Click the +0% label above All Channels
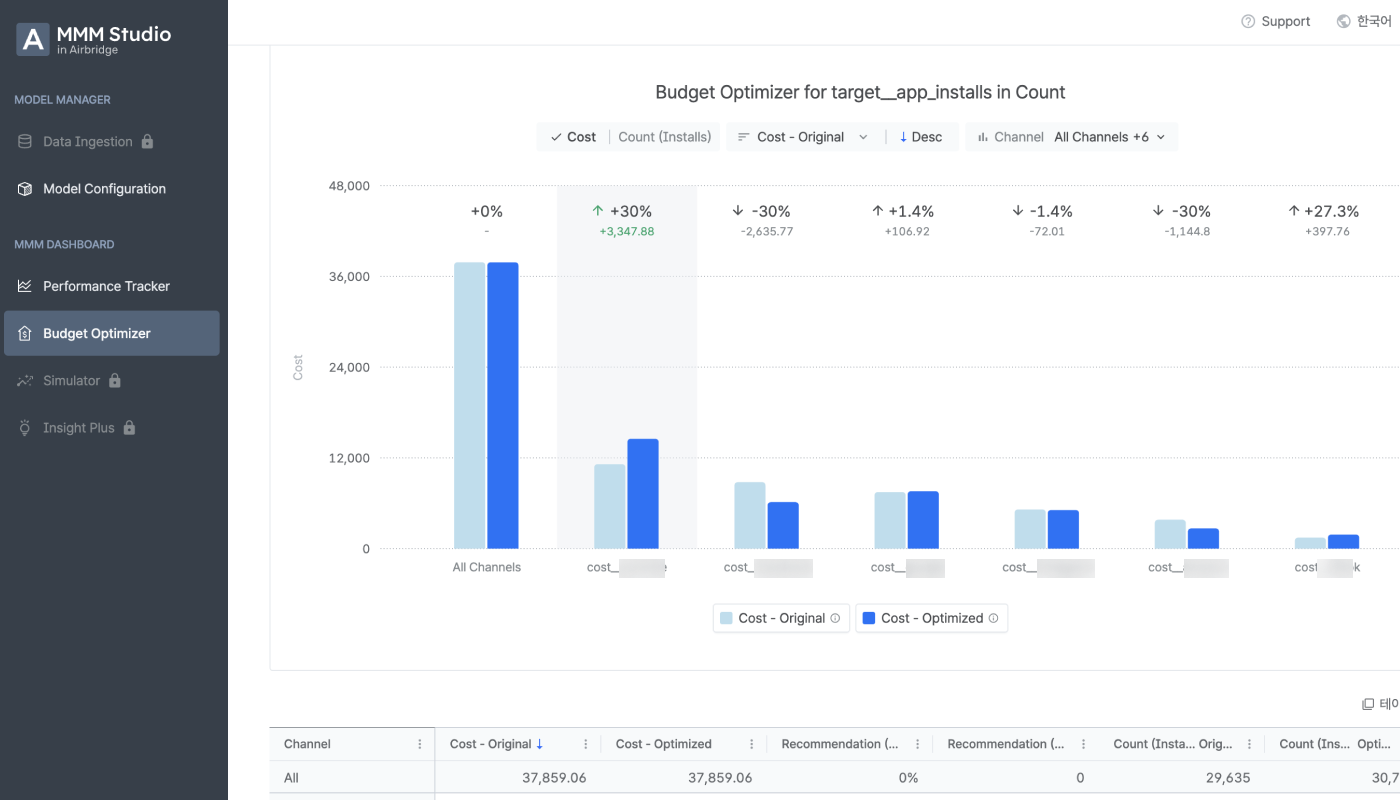Viewport: 1400px width, 800px height. (487, 211)
